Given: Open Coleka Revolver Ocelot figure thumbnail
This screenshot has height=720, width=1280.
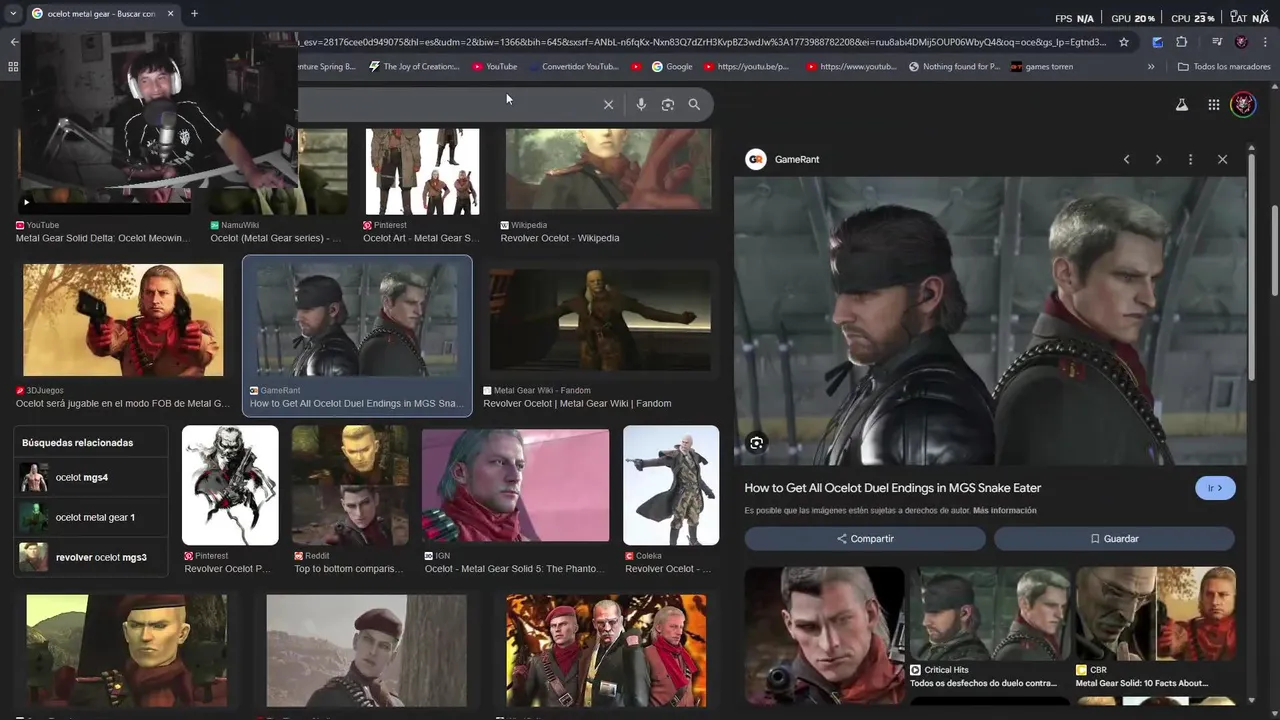Looking at the screenshot, I should click(x=671, y=485).
